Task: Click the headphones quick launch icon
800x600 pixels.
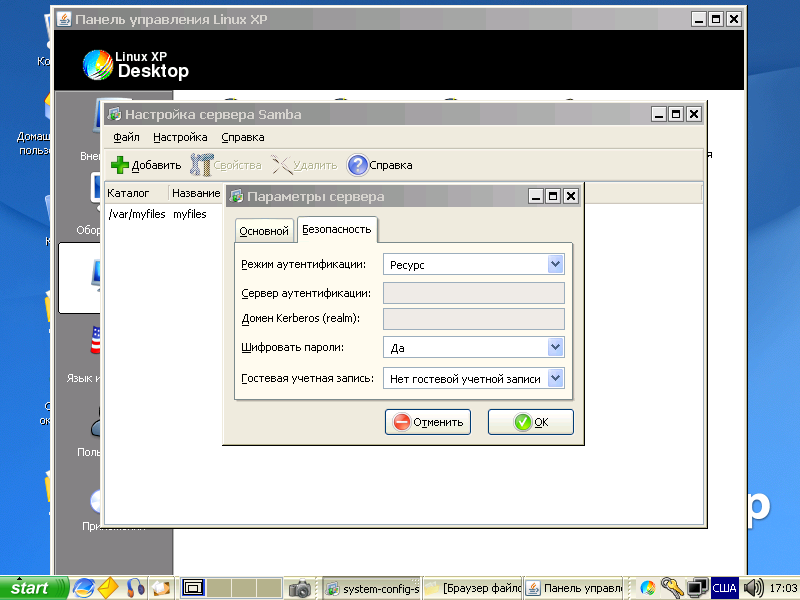Action: [x=135, y=588]
